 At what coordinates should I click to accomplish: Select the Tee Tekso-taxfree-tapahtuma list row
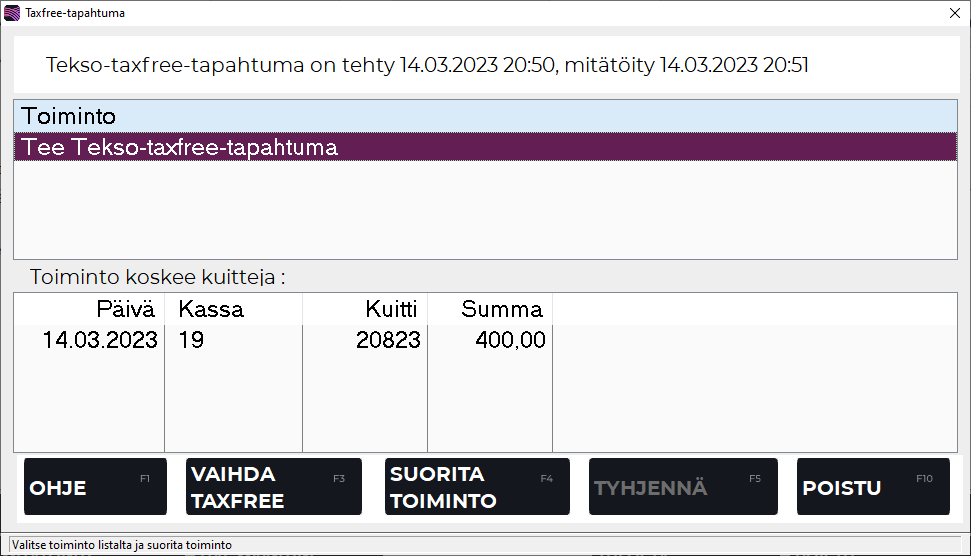[485, 147]
